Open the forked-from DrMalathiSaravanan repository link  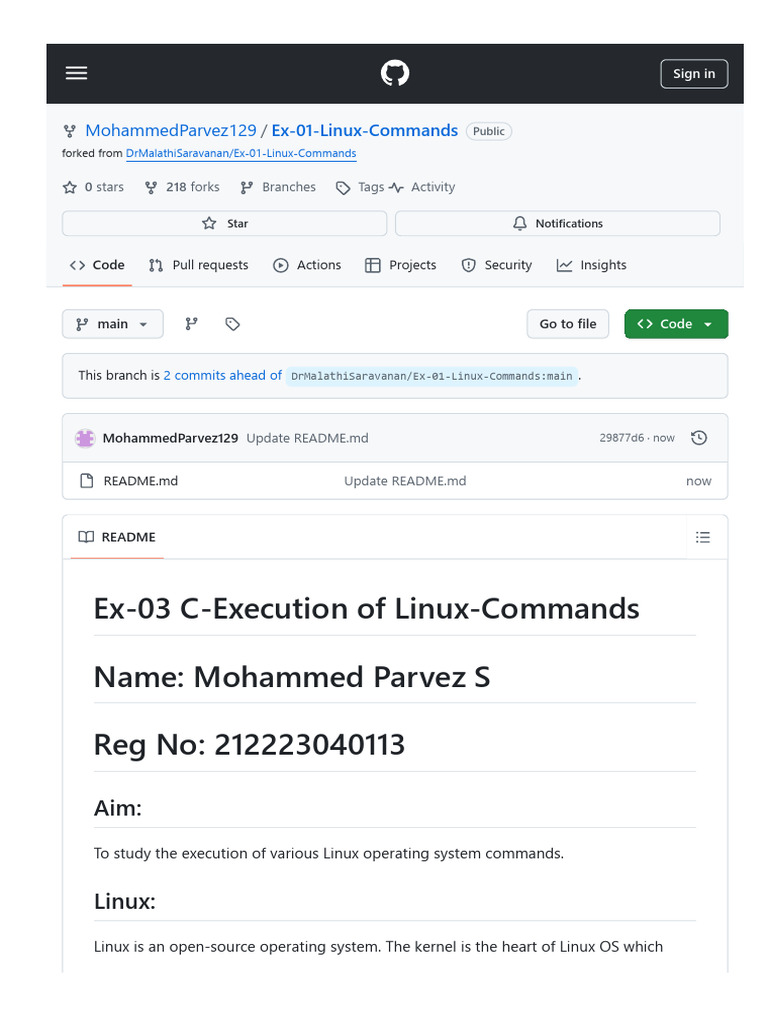tap(241, 153)
